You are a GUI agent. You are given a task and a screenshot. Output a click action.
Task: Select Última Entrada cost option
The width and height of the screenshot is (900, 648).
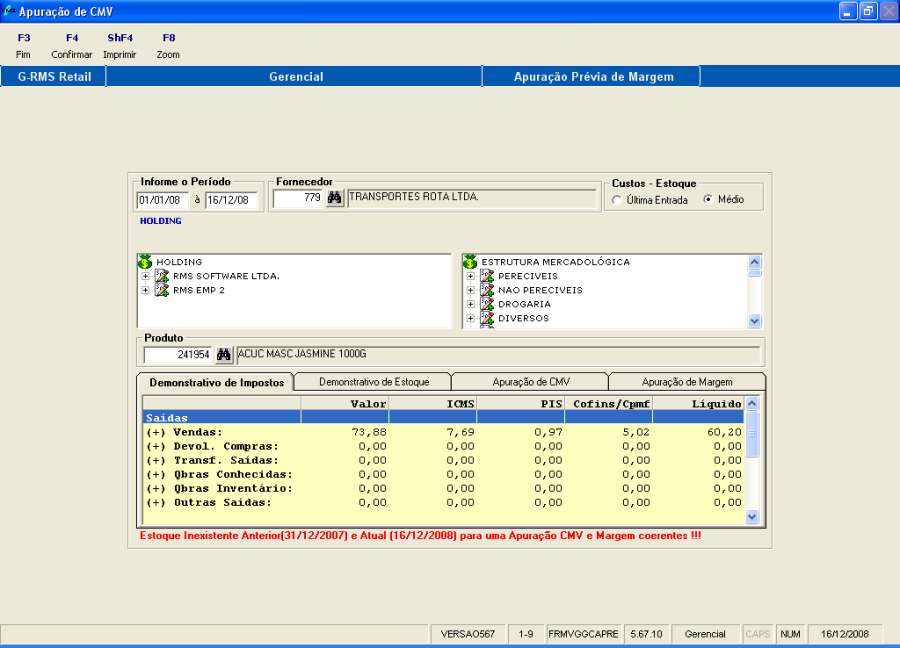click(616, 200)
